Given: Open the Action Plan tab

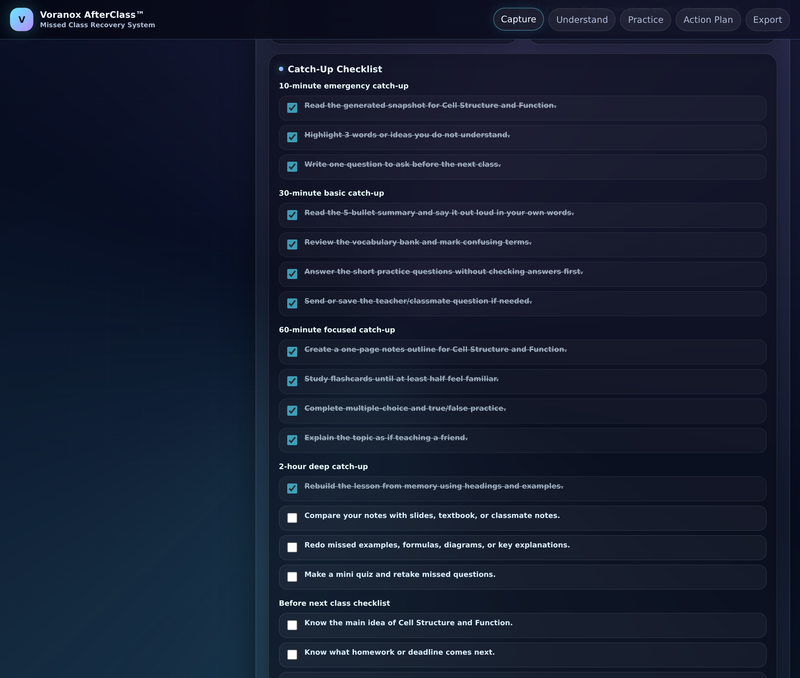Looking at the screenshot, I should (x=708, y=19).
